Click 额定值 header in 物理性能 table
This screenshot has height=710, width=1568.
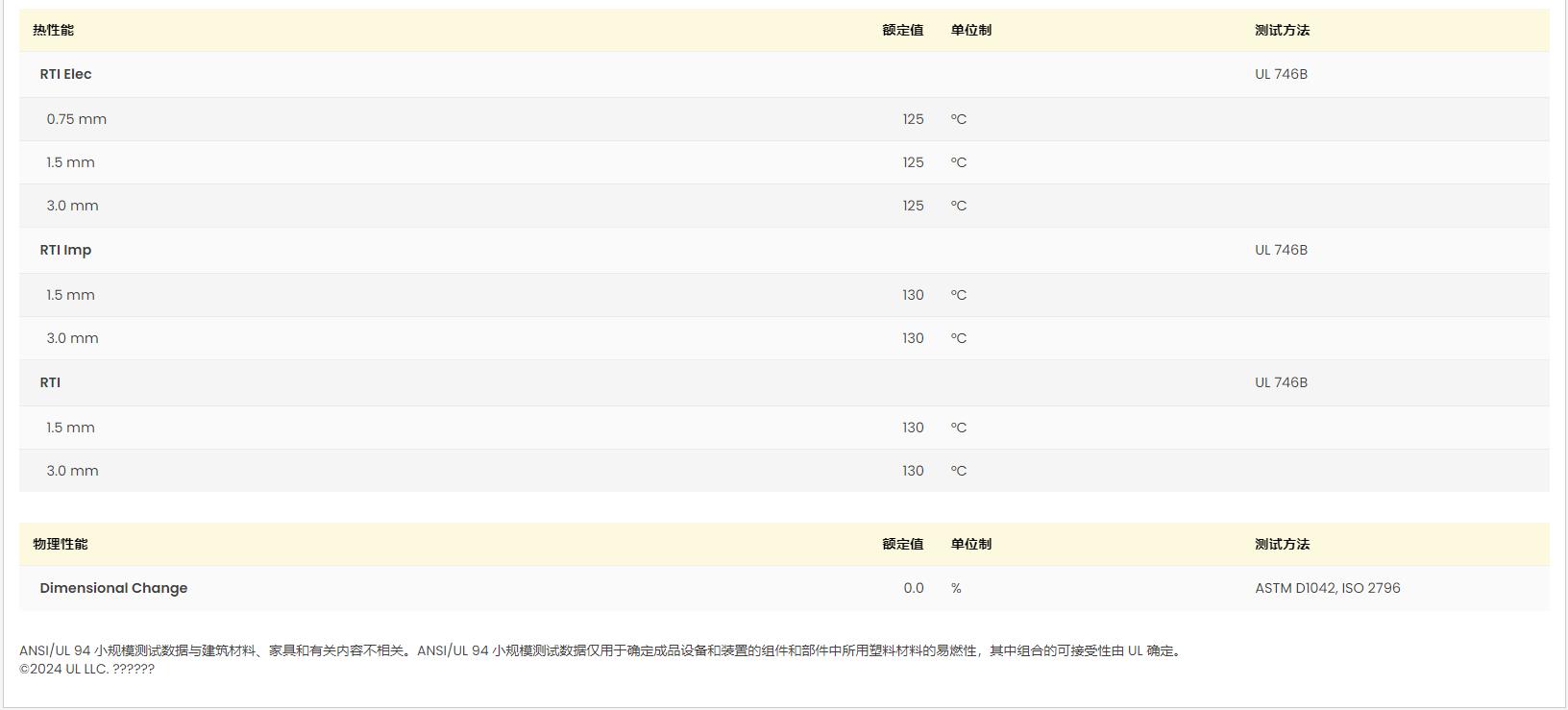[x=903, y=544]
